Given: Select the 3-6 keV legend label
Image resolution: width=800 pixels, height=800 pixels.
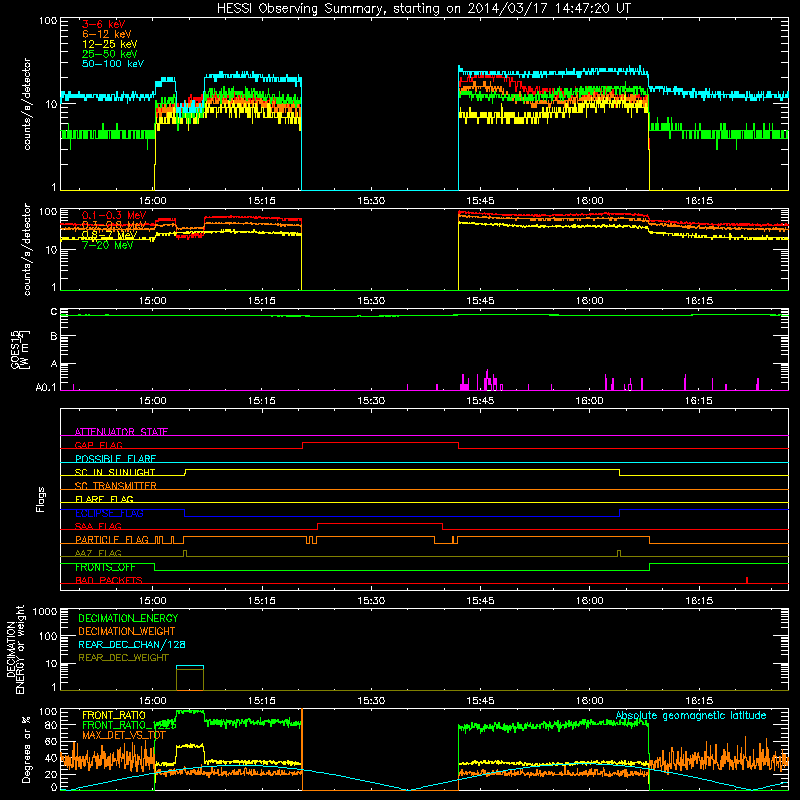Looking at the screenshot, I should point(103,24).
